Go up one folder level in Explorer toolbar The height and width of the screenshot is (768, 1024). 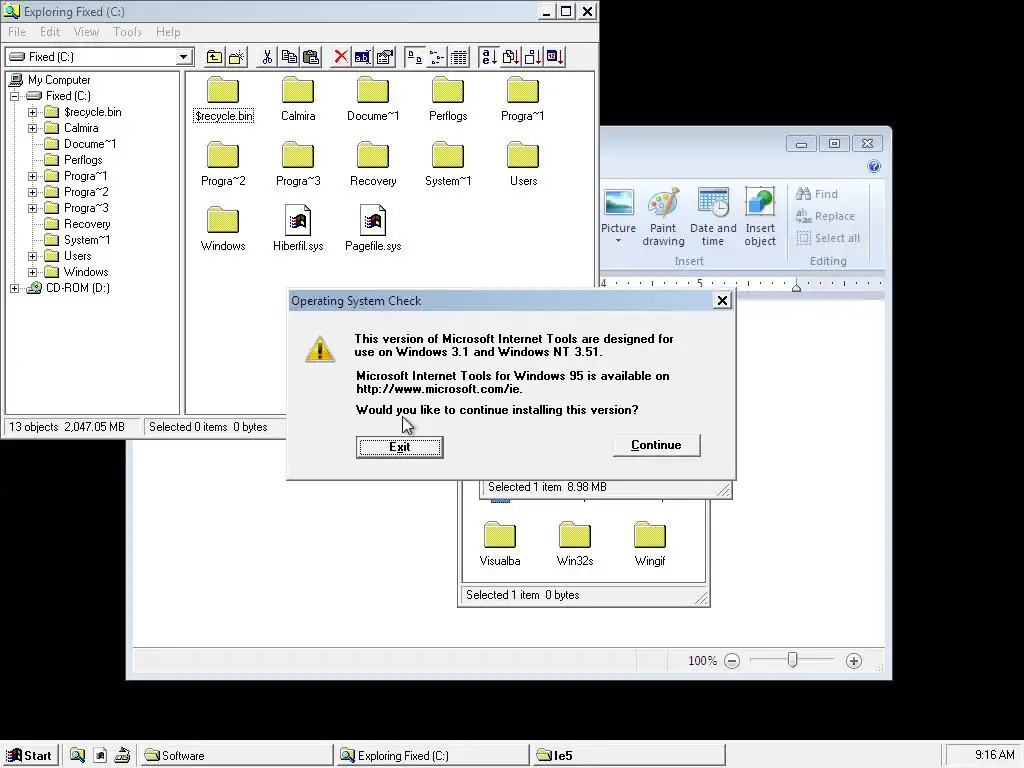point(214,57)
